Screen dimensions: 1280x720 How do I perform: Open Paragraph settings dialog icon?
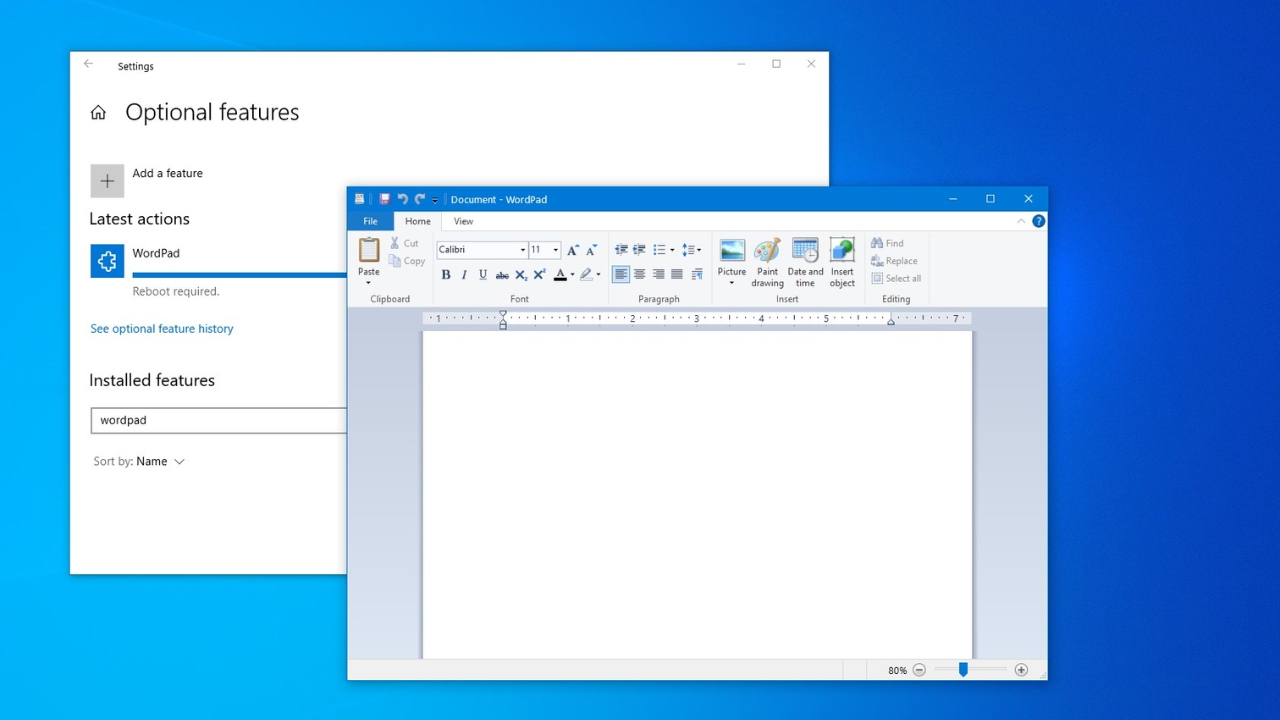697,274
